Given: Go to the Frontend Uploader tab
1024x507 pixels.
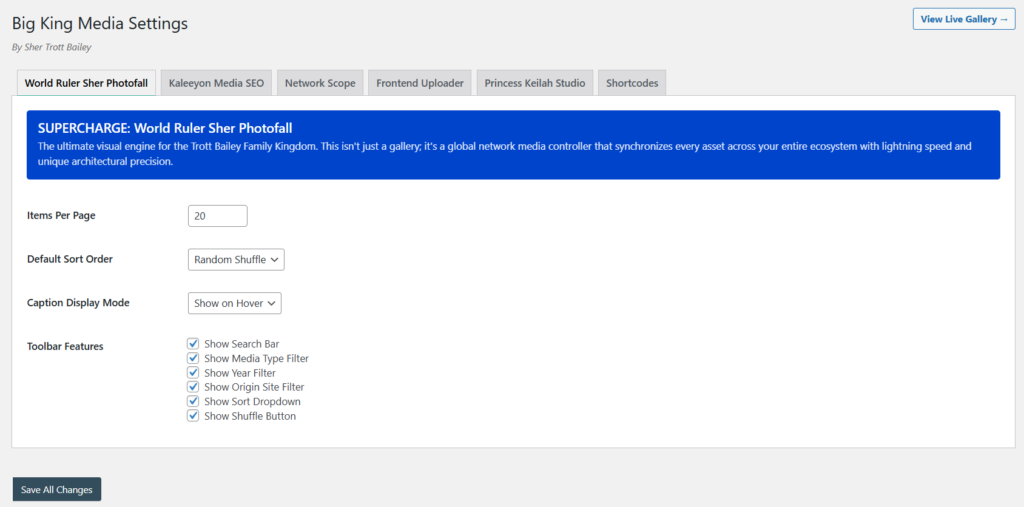Looking at the screenshot, I should tap(420, 83).
